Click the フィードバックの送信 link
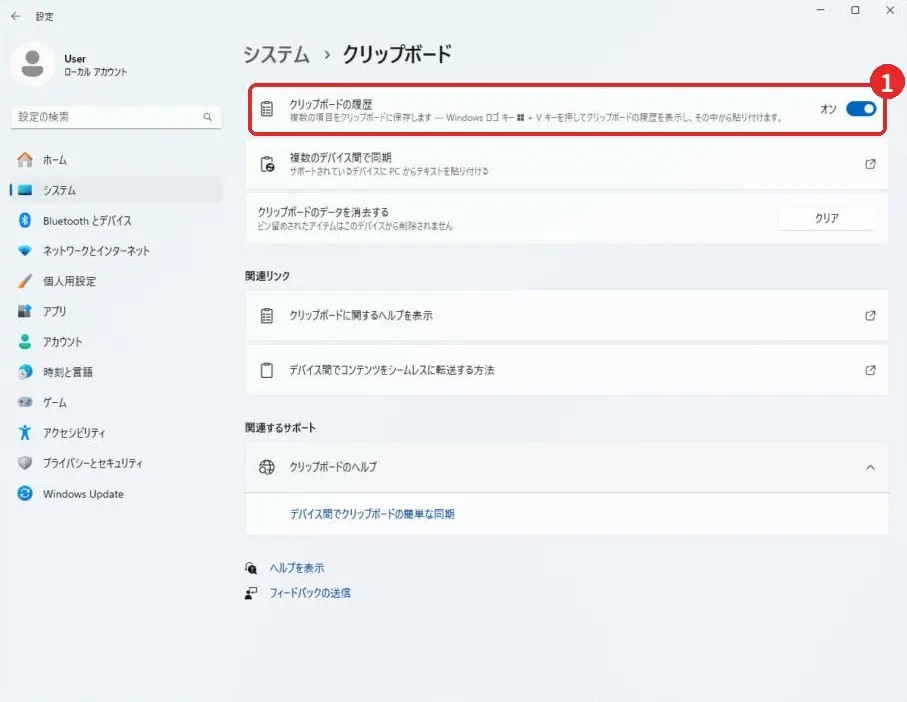 [x=309, y=593]
